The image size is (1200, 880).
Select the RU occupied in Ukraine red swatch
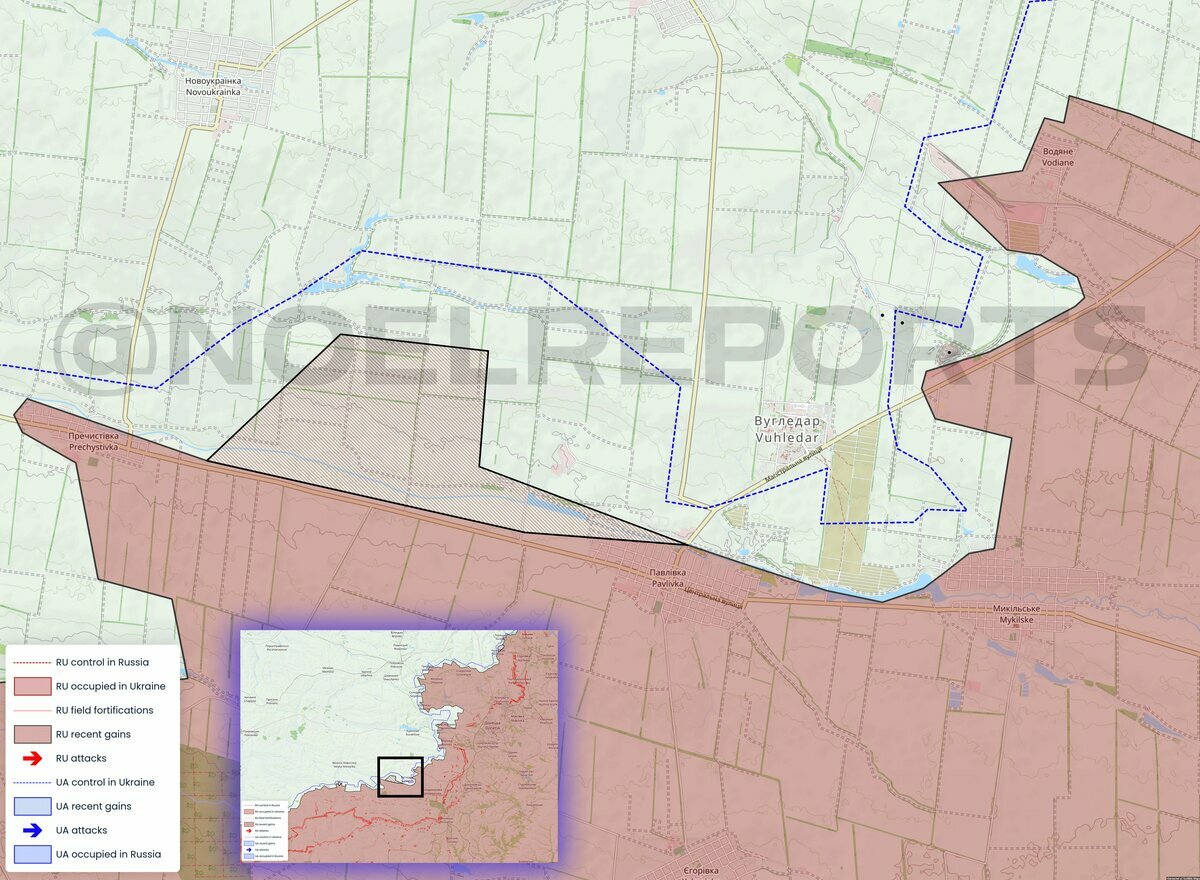(x=32, y=686)
